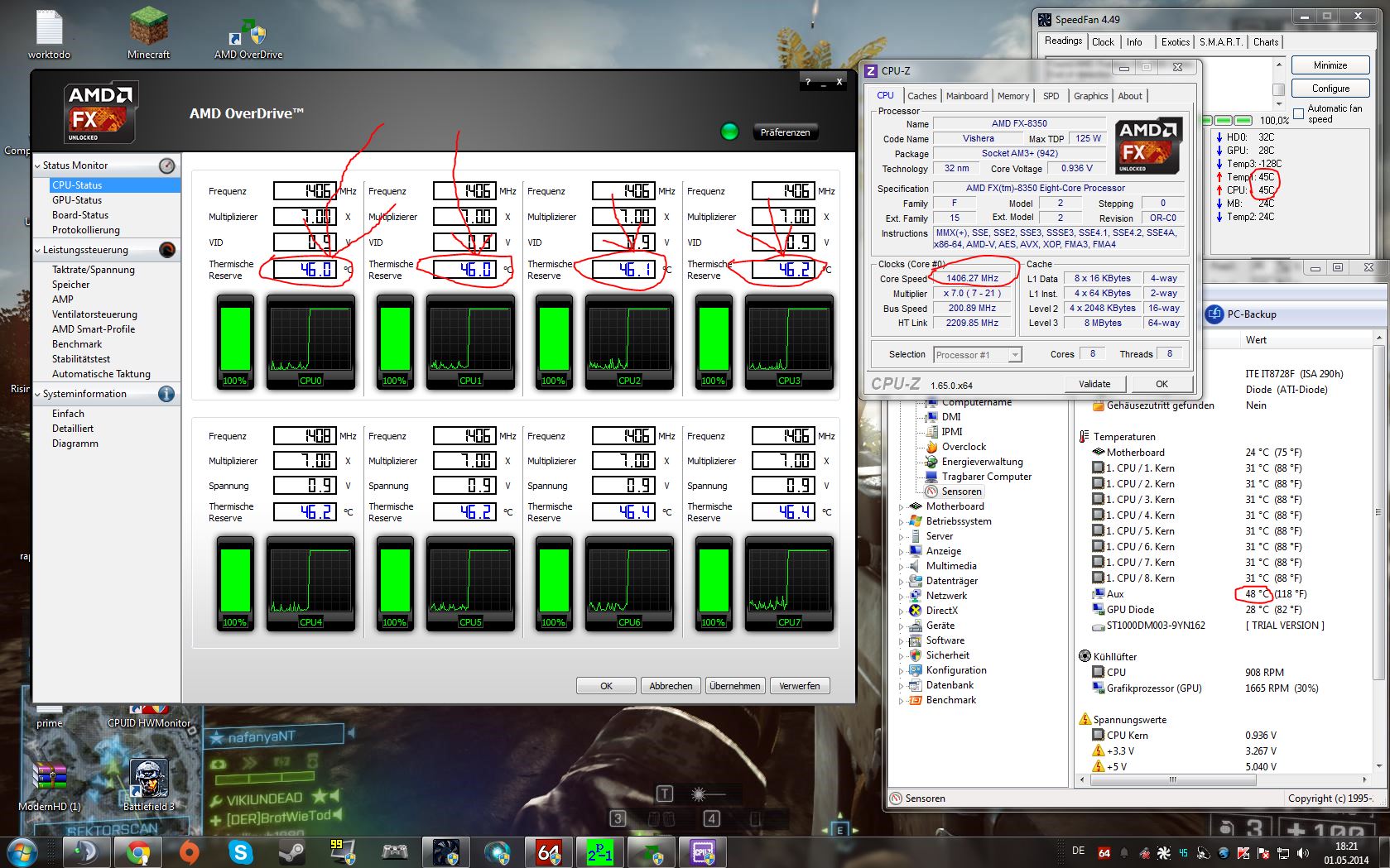Open the Battlefield 3 desktop icon
1390x868 pixels.
point(149,784)
